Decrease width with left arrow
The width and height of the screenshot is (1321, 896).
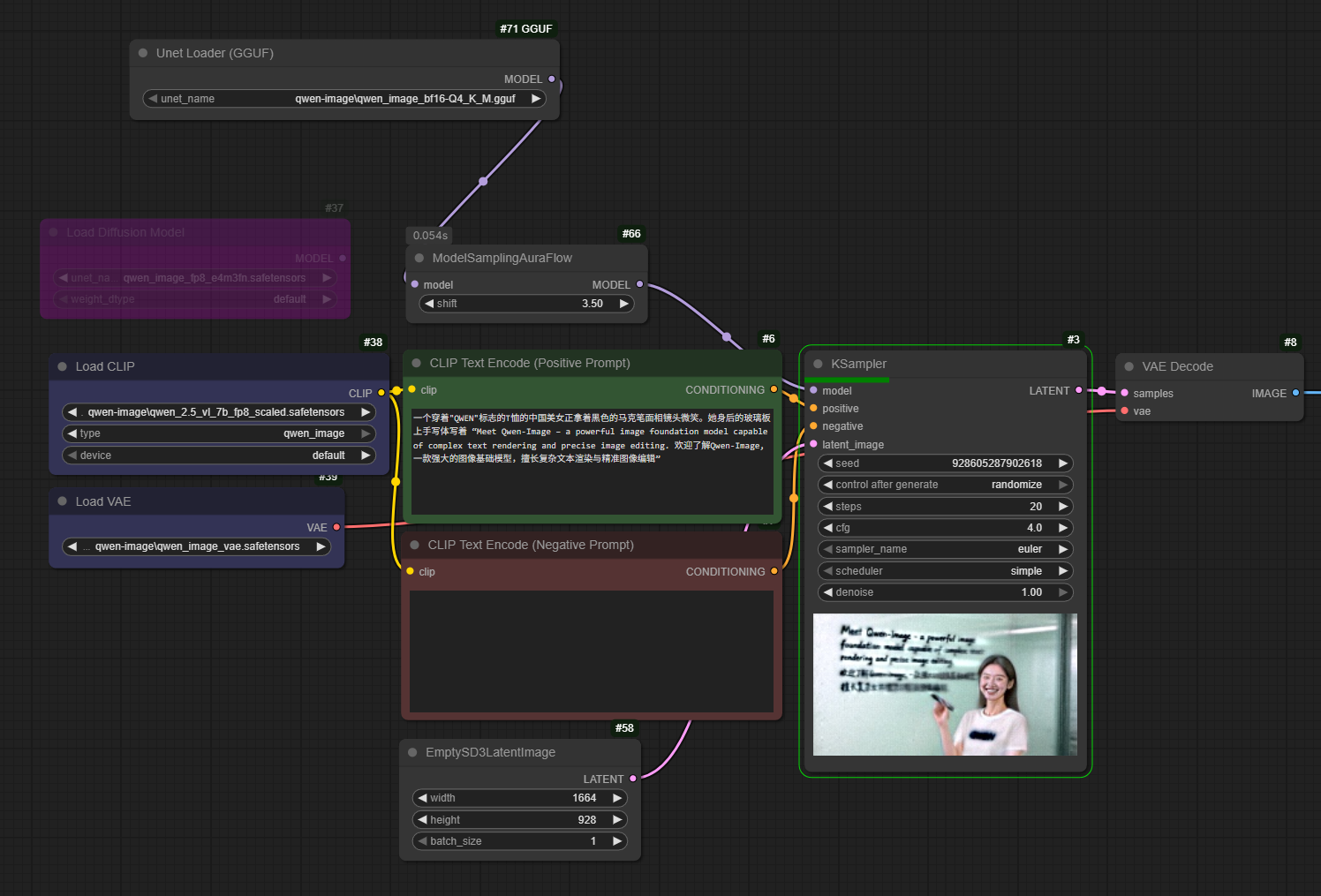(x=423, y=798)
